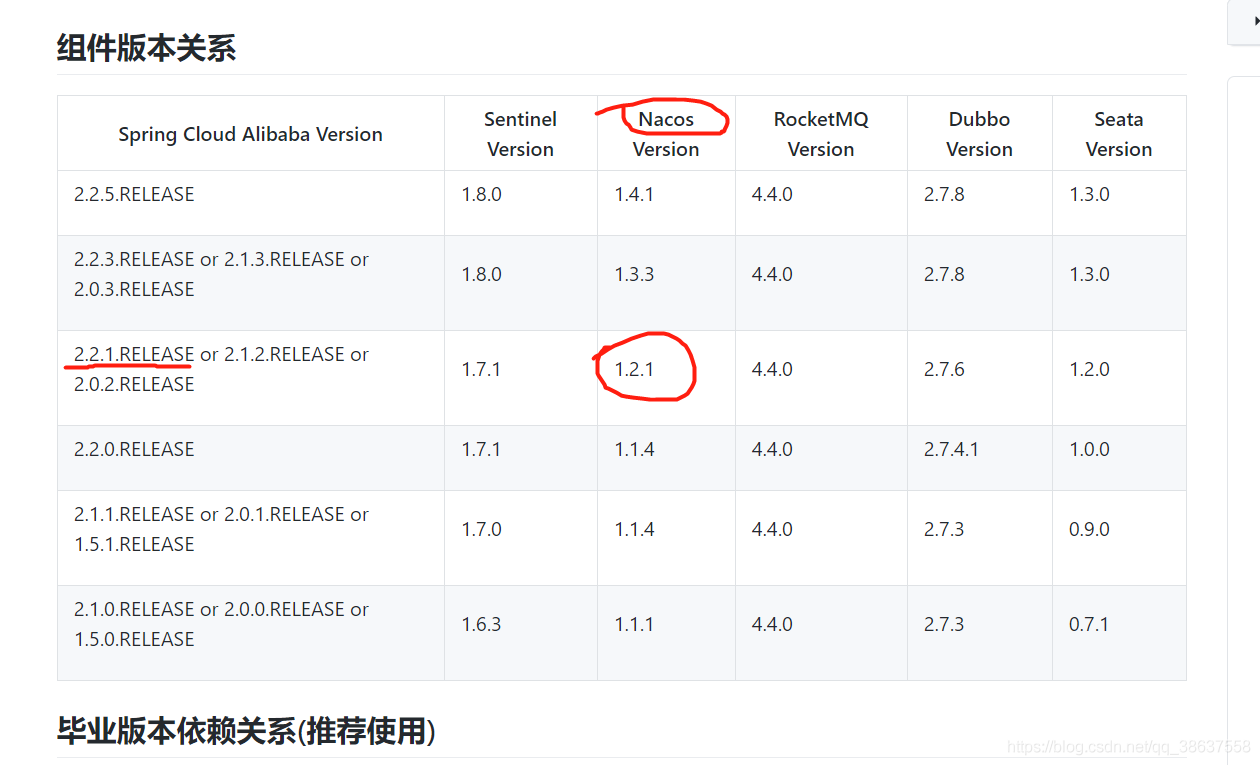Select the Spring Cloud Alibaba Version column header
The image size is (1260, 765).
point(251,134)
